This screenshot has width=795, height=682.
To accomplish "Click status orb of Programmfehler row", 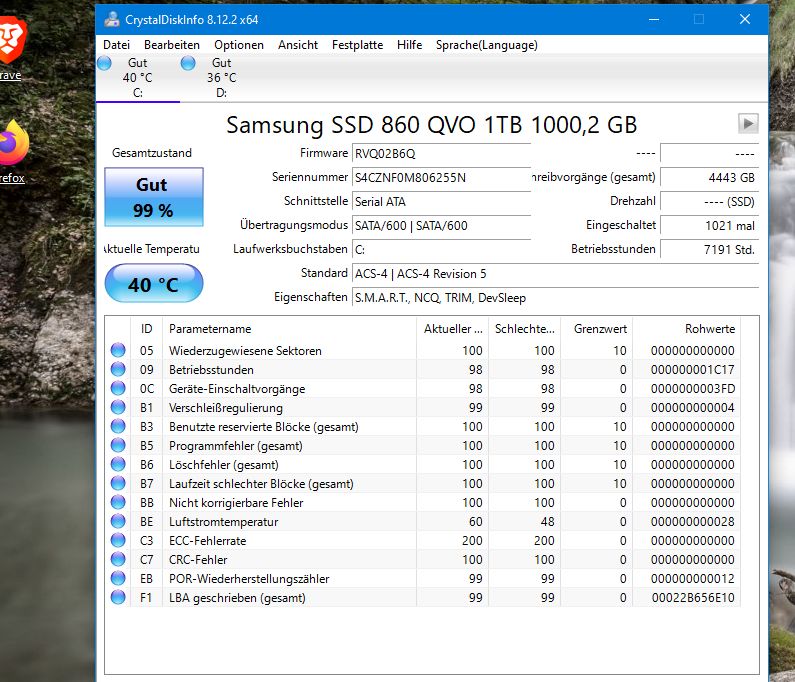I will click(118, 445).
